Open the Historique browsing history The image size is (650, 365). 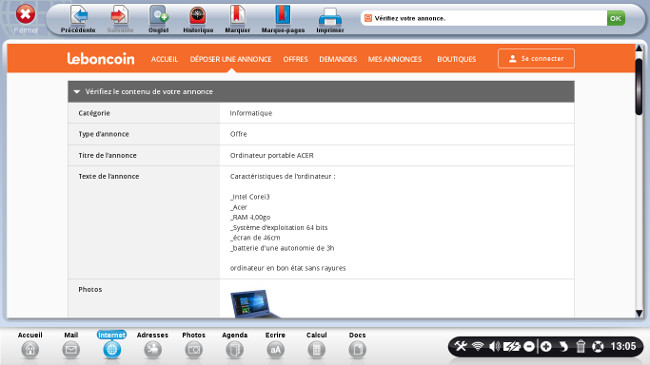click(198, 16)
